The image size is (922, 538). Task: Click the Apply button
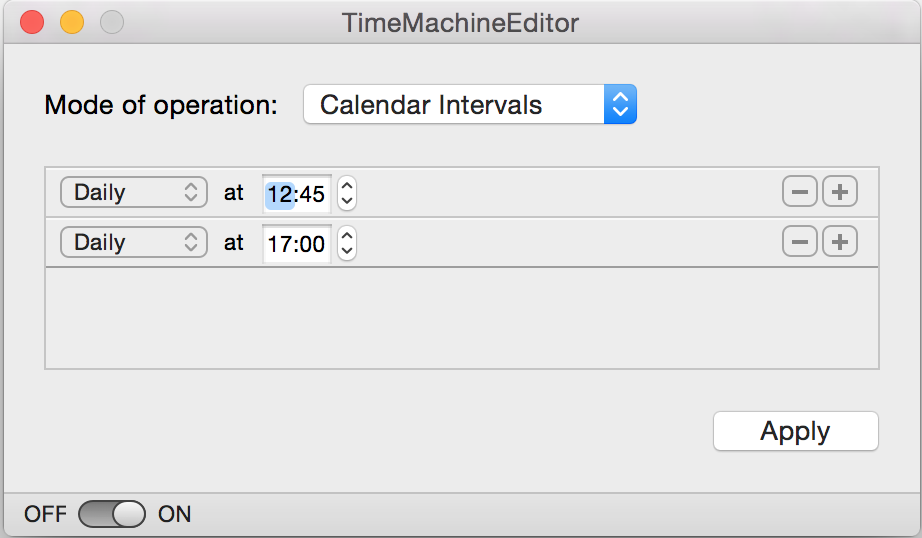[x=795, y=431]
